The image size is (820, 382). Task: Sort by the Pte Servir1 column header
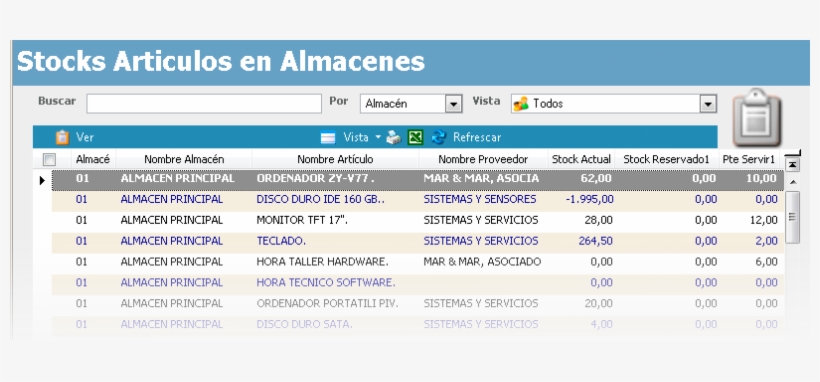pos(750,159)
